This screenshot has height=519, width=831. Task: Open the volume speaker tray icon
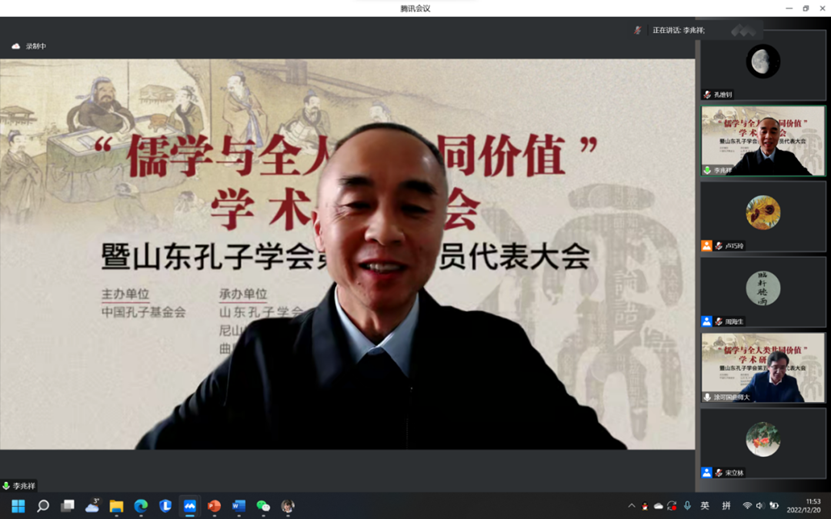pyautogui.click(x=760, y=506)
